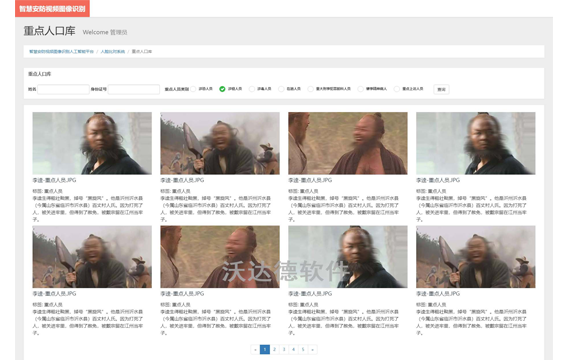Click the 查询 search button

point(441,89)
